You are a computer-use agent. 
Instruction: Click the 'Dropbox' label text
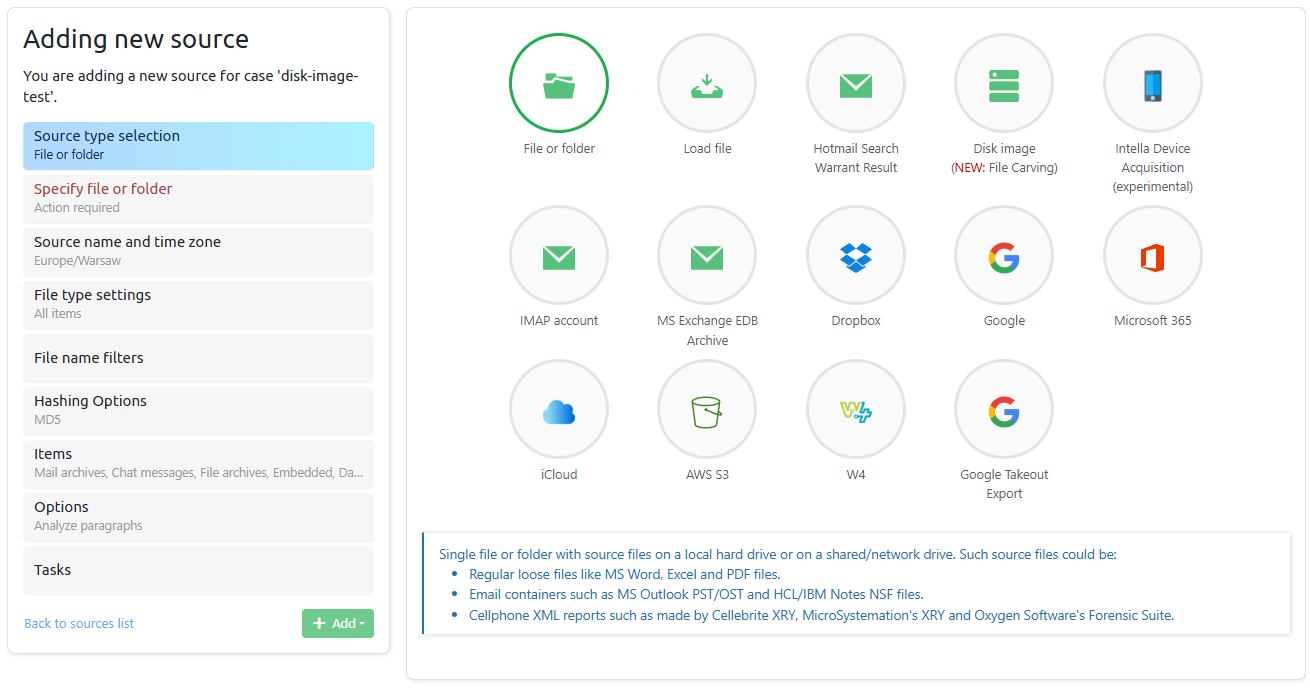[x=856, y=321]
